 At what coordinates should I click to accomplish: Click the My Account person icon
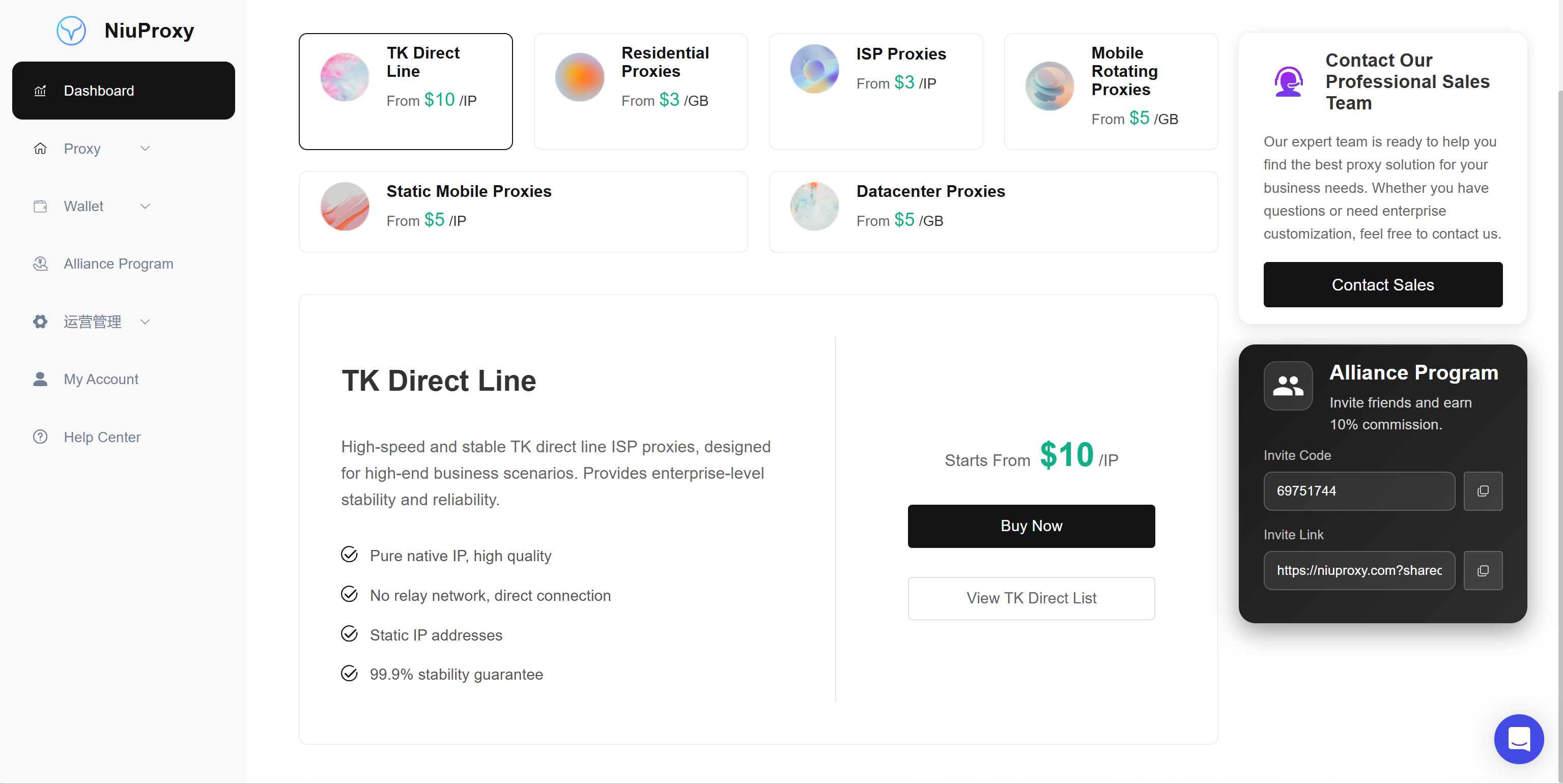(x=40, y=379)
